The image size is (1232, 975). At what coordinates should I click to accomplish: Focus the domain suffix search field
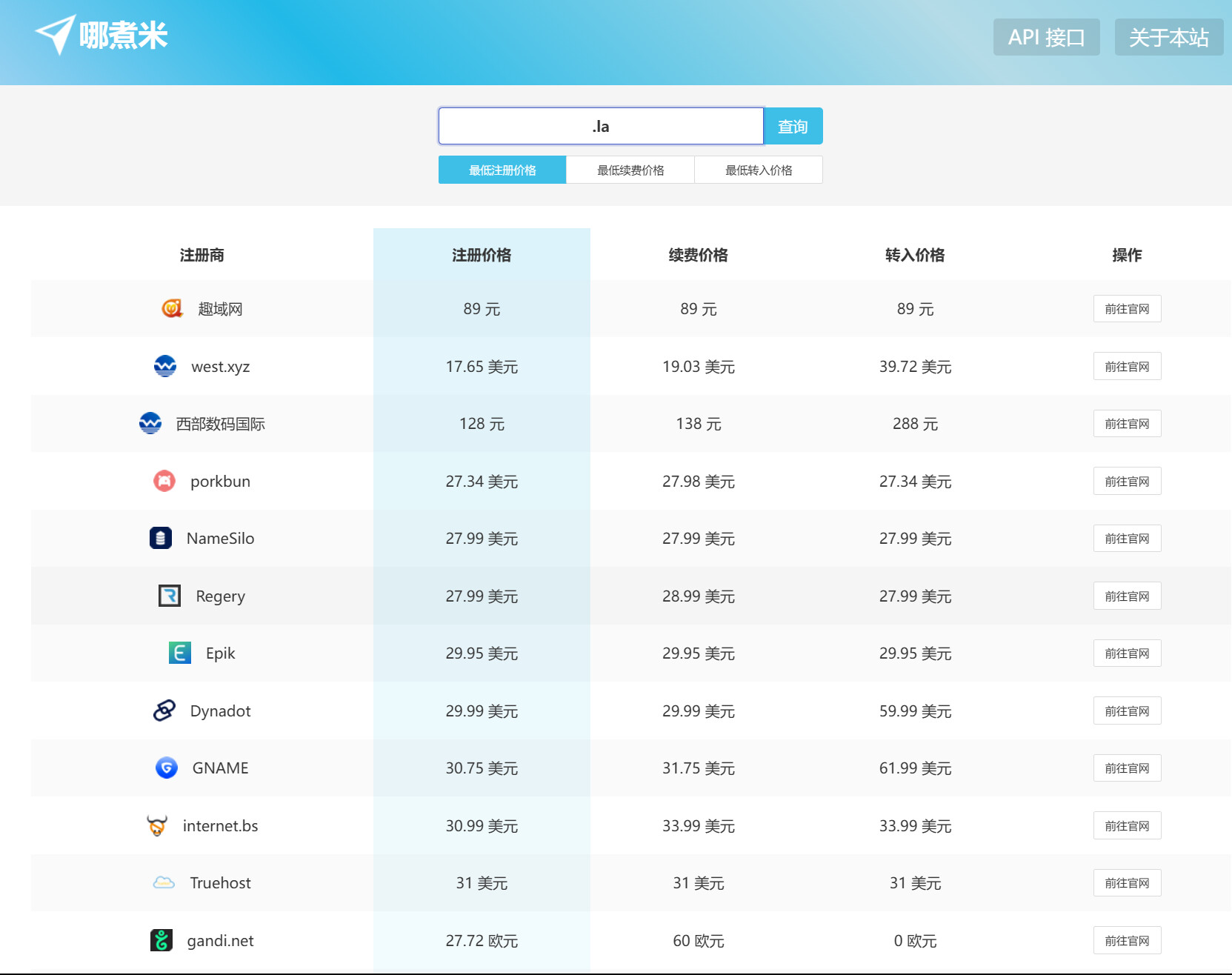pyautogui.click(x=601, y=126)
